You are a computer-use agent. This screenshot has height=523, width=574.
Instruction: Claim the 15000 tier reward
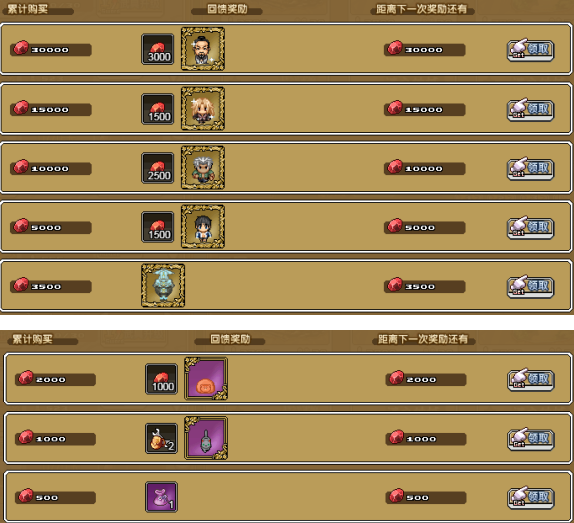coord(530,109)
